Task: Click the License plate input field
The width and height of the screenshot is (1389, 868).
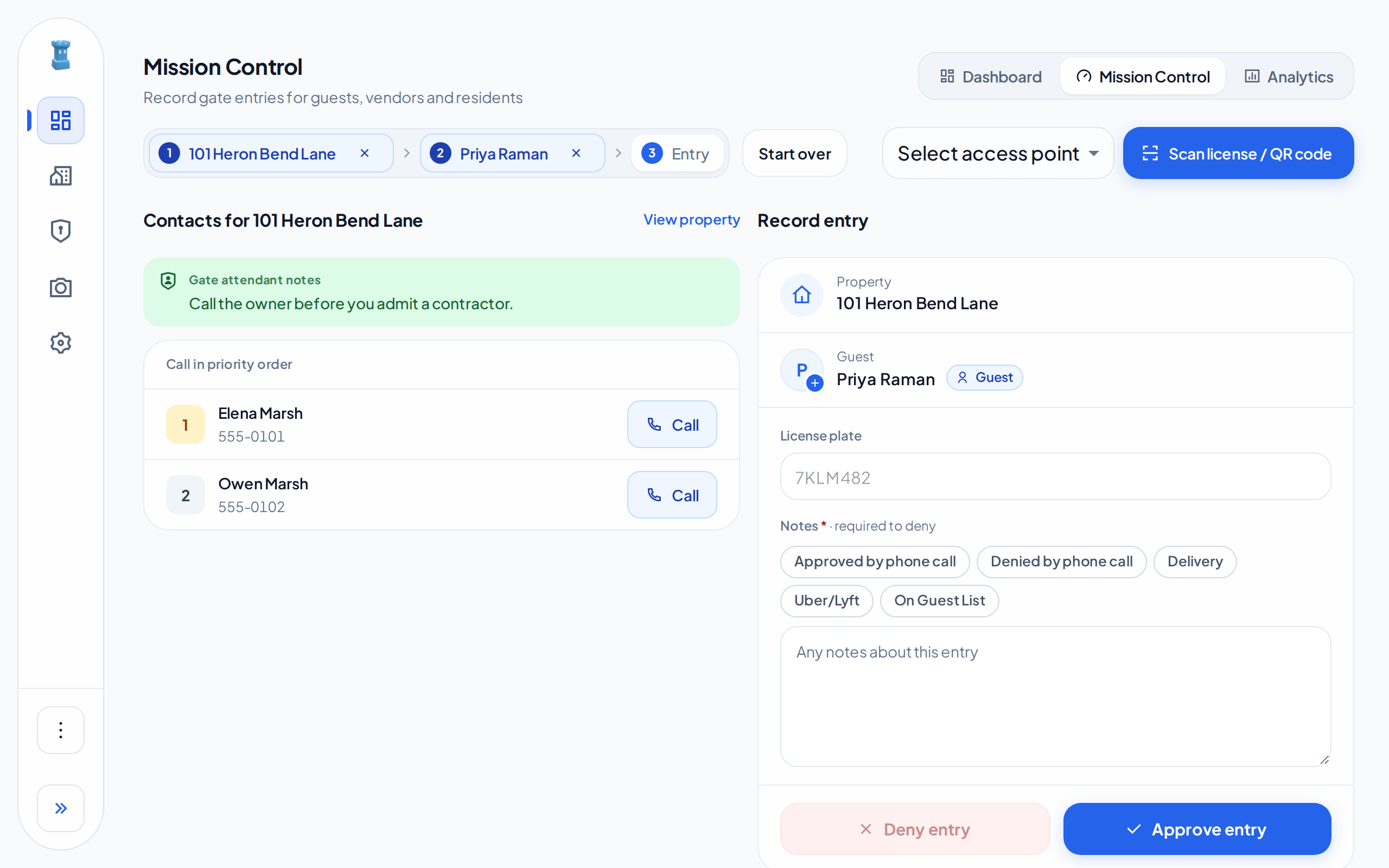Action: pyautogui.click(x=1055, y=477)
